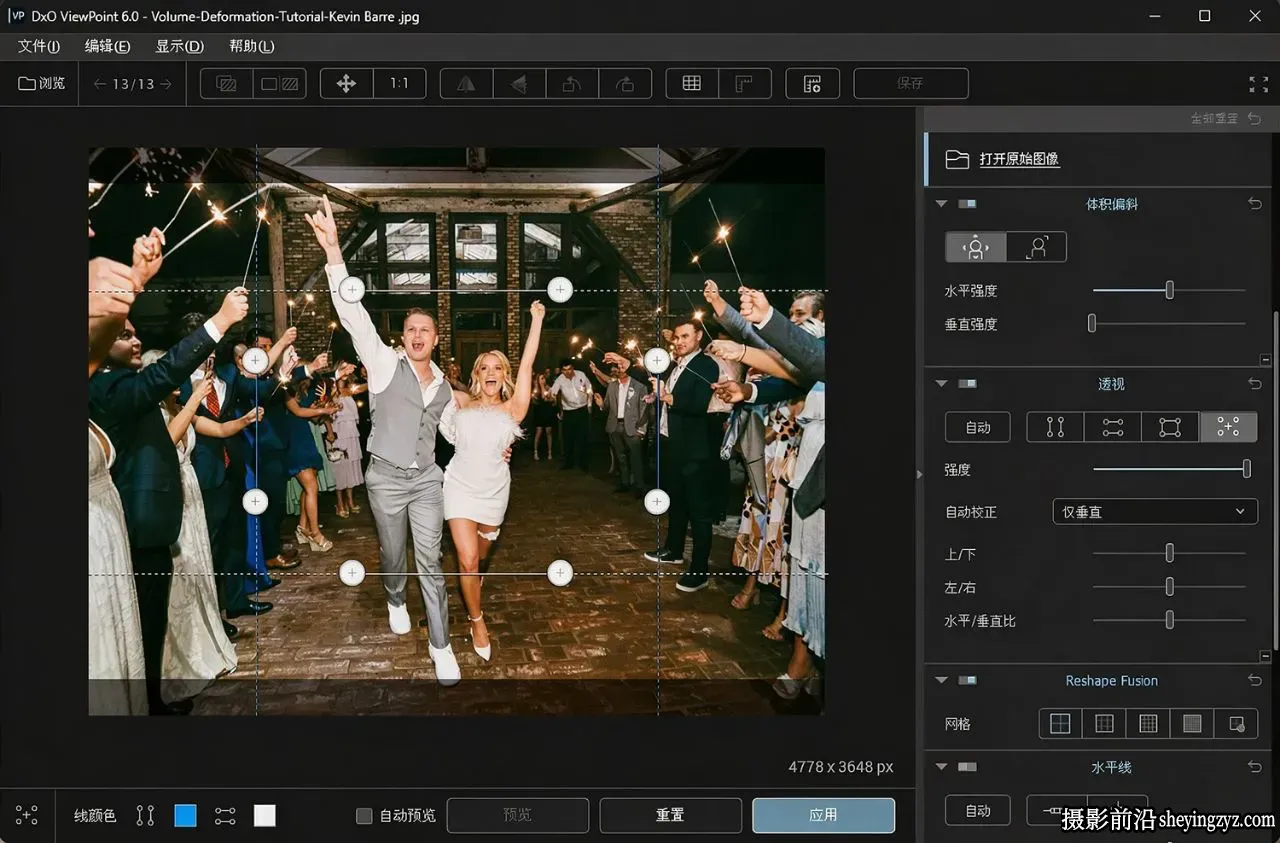Choose the force vertical parallels perspective icon

pyautogui.click(x=1055, y=427)
